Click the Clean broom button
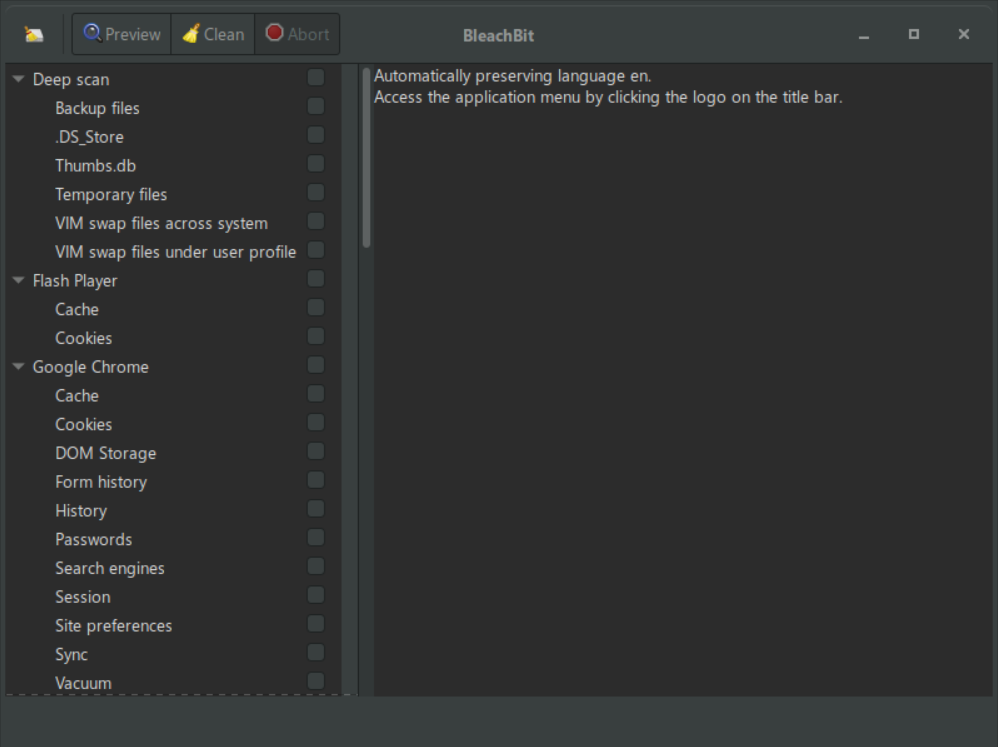The height and width of the screenshot is (747, 998). tap(213, 34)
